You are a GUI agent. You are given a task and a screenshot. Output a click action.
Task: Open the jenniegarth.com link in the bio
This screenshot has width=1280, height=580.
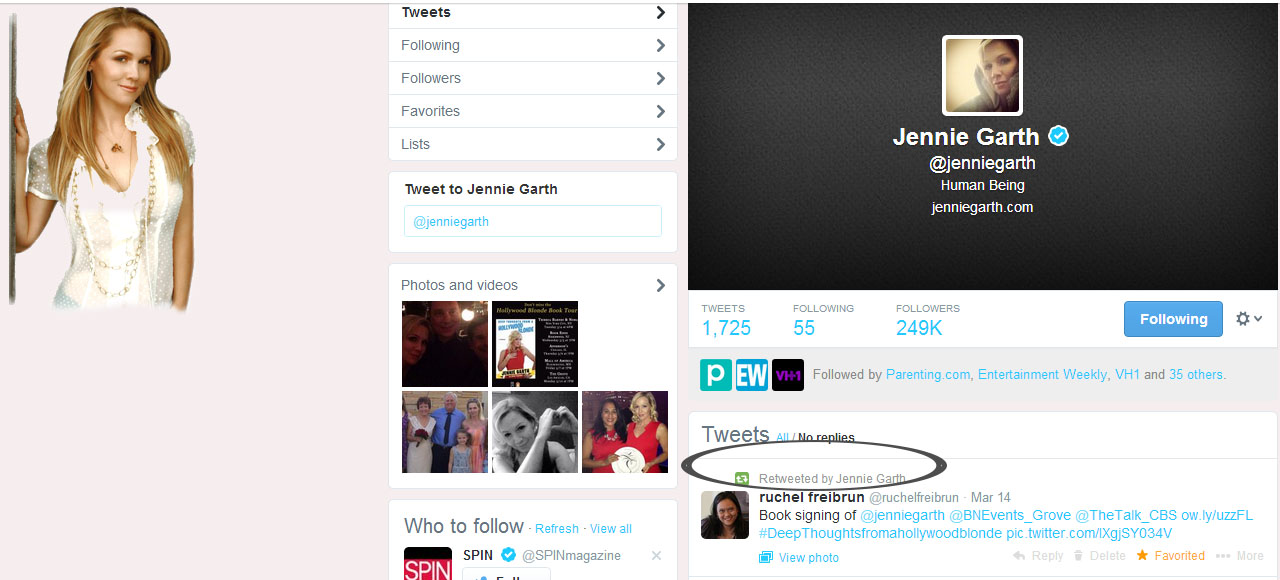pos(982,206)
